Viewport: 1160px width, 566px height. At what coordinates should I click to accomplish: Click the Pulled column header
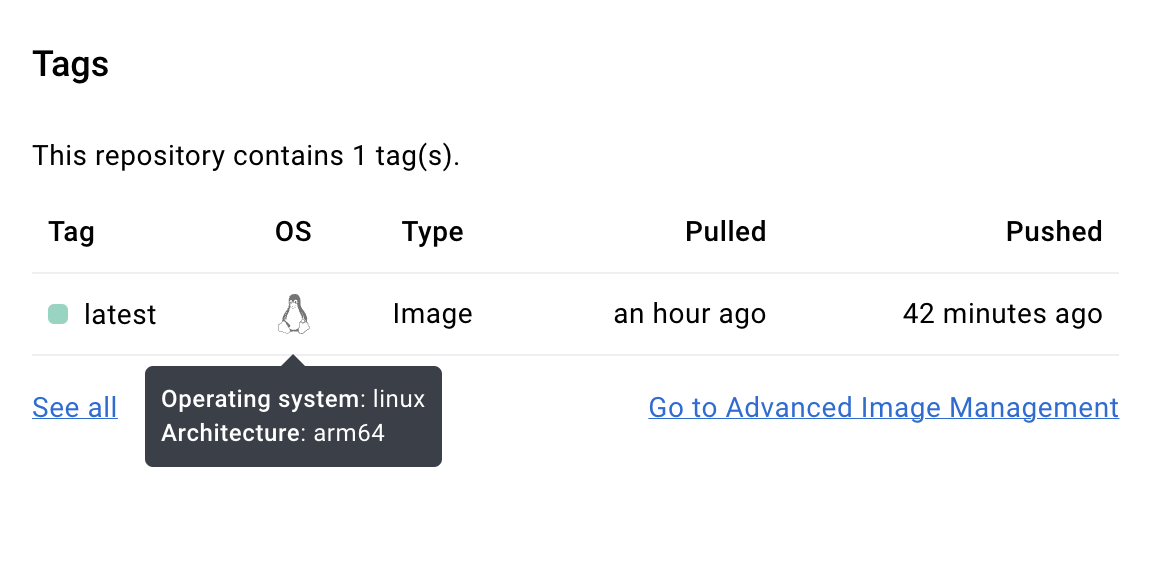pyautogui.click(x=726, y=232)
